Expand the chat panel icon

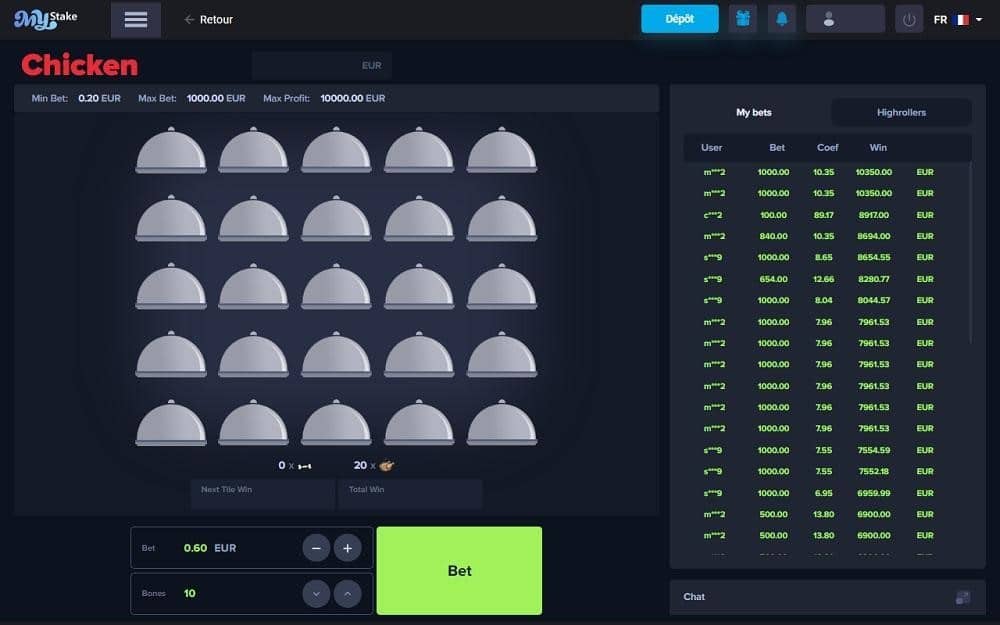[x=962, y=597]
